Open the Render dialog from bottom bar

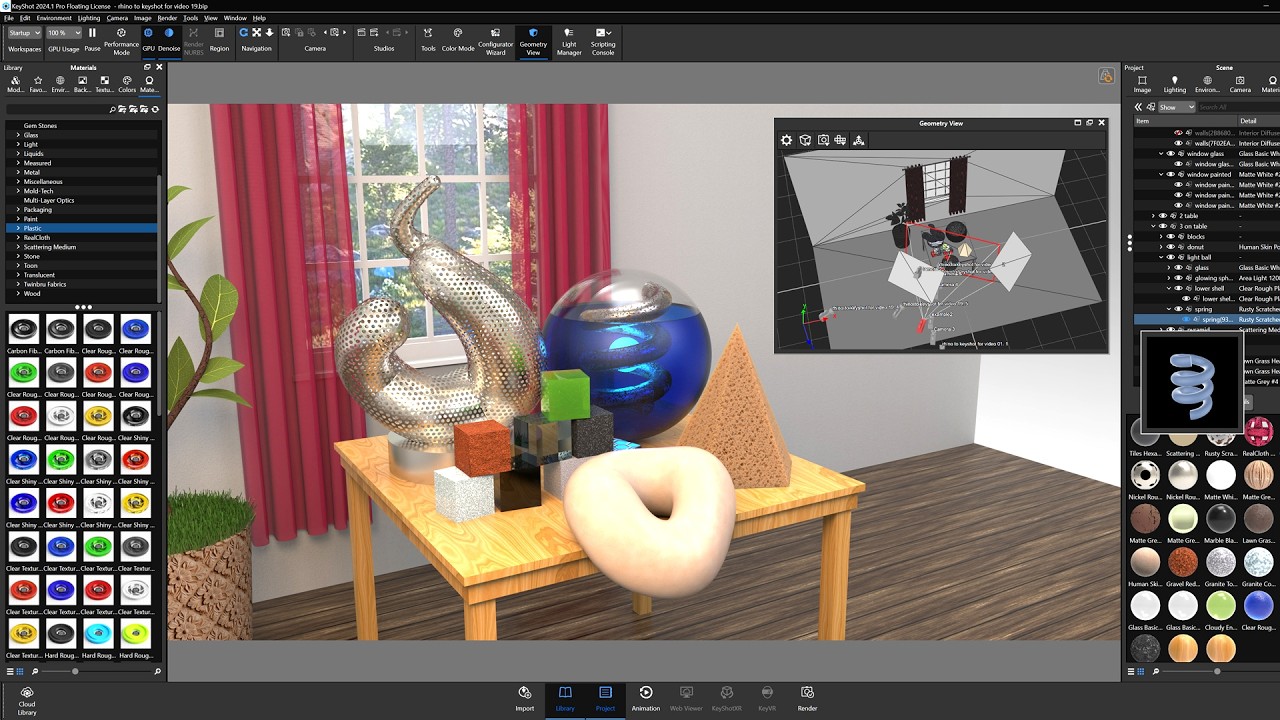(807, 698)
